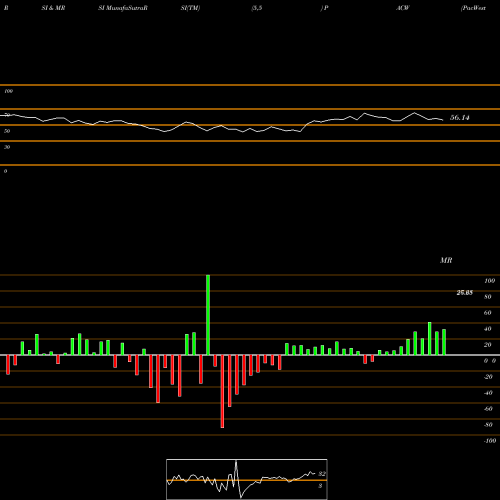
Task: Click the MR axis label 60
Action: pos(487,313)
